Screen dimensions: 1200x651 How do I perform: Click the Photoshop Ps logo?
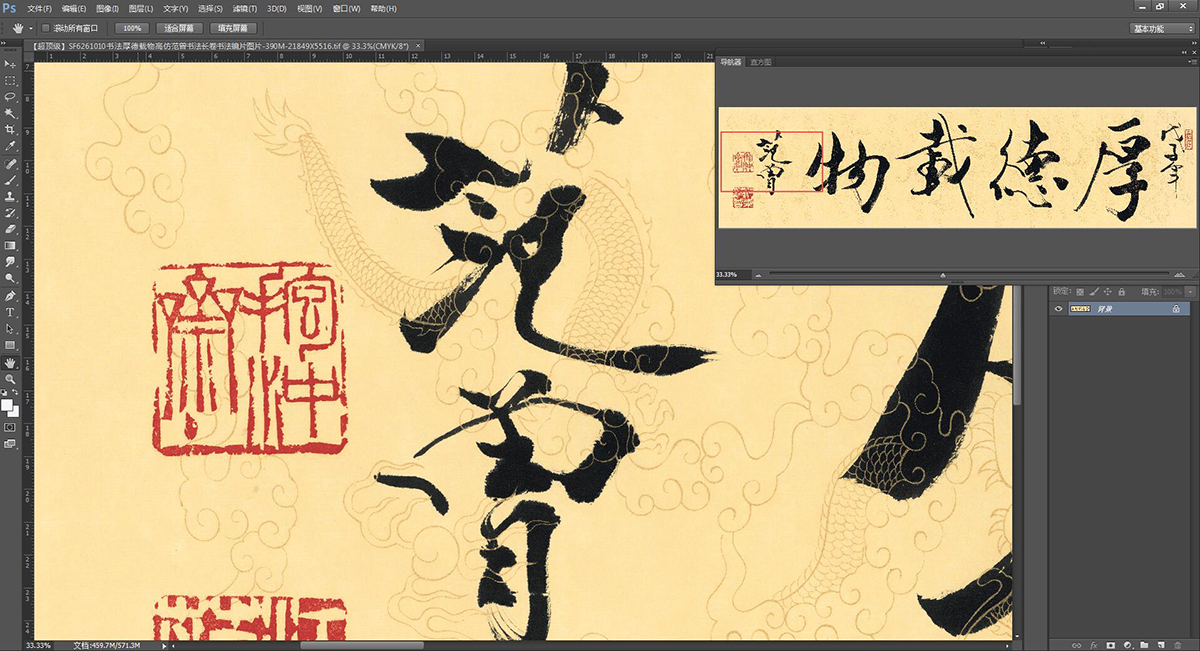(x=10, y=8)
